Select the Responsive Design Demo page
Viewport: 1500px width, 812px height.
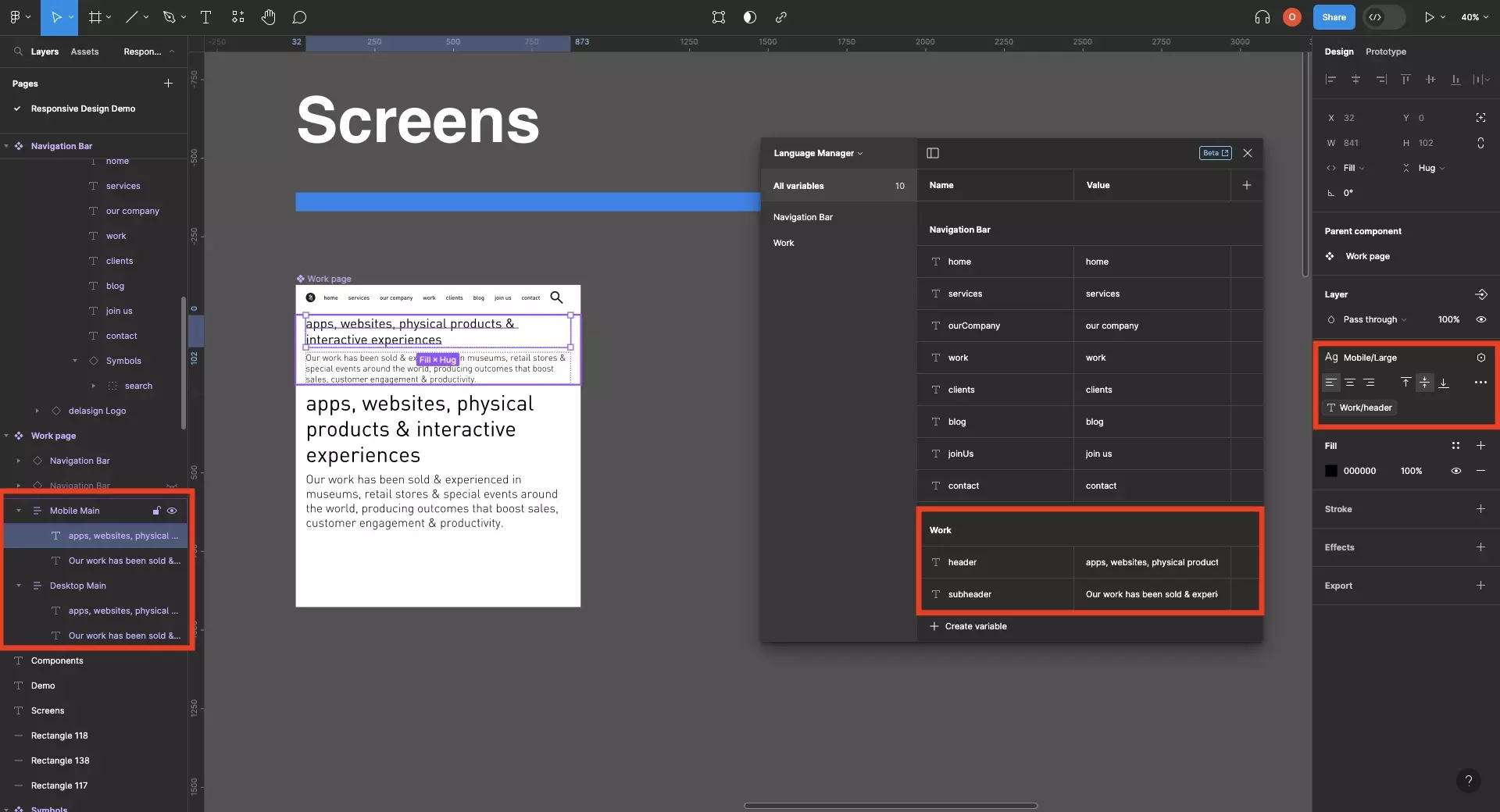point(83,109)
